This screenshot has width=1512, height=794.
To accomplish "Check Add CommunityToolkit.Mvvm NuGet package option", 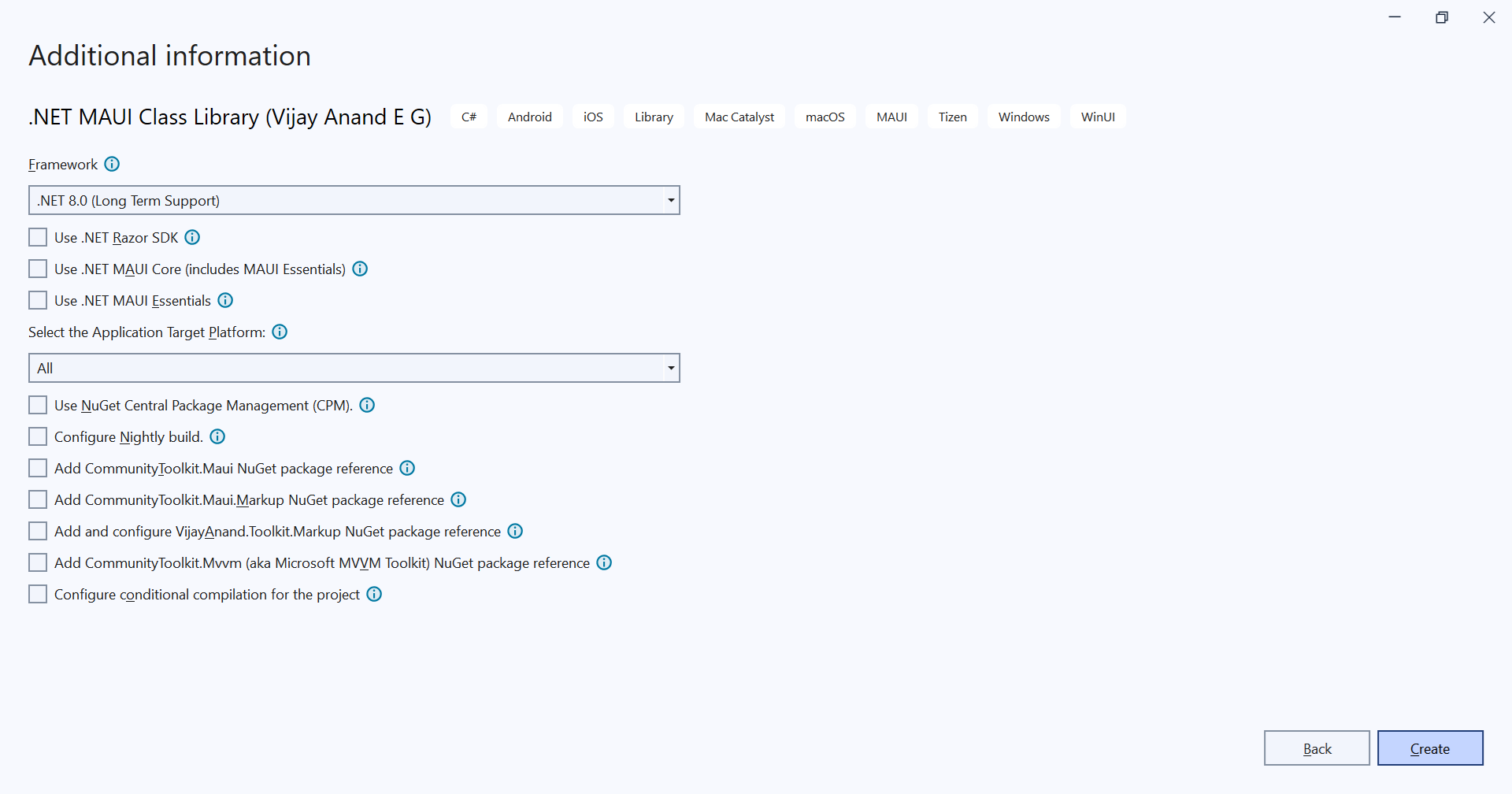I will 38,562.
